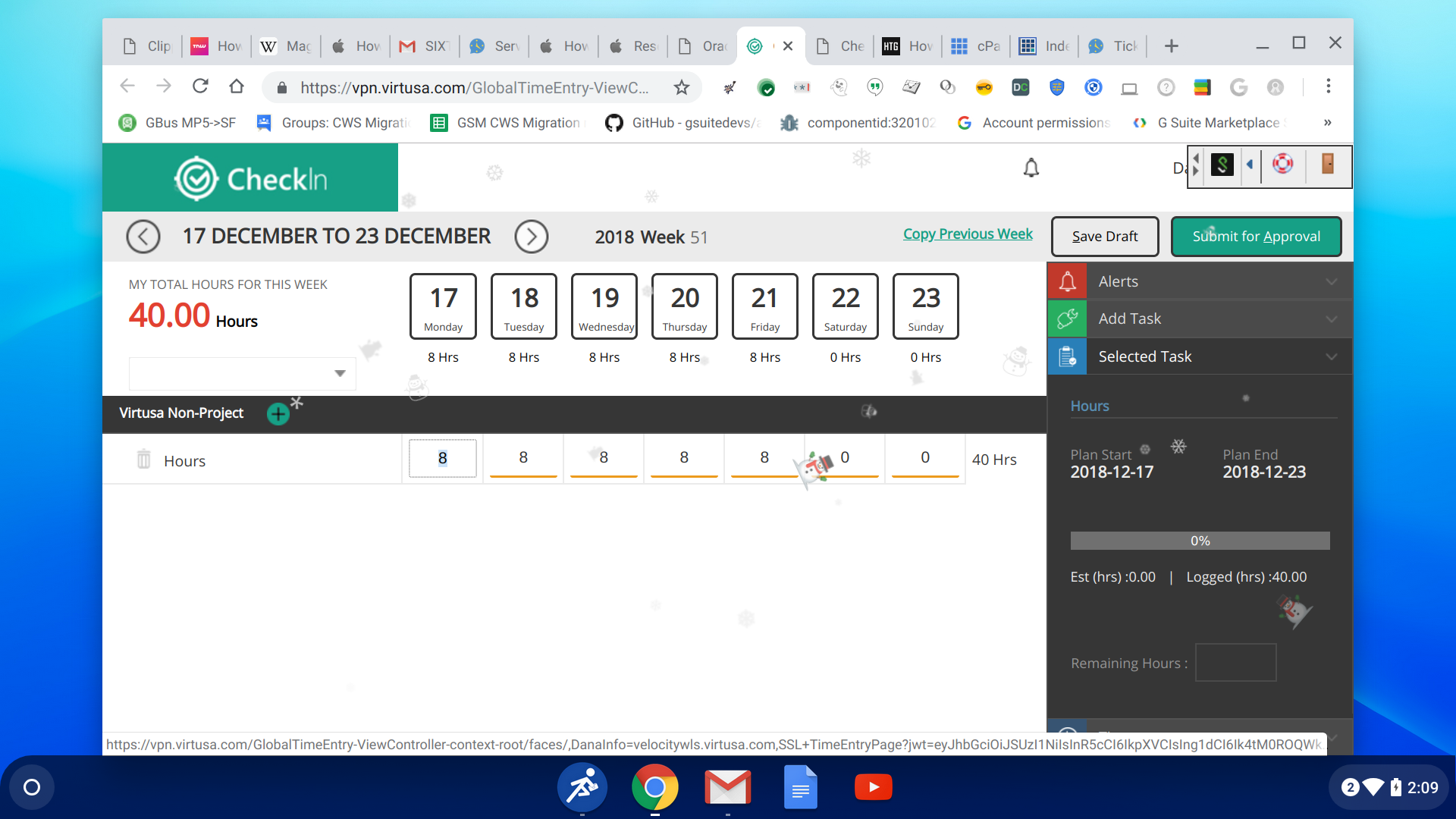Select the 23 Sunday day box
Screen dimensions: 1456x819
[x=925, y=306]
